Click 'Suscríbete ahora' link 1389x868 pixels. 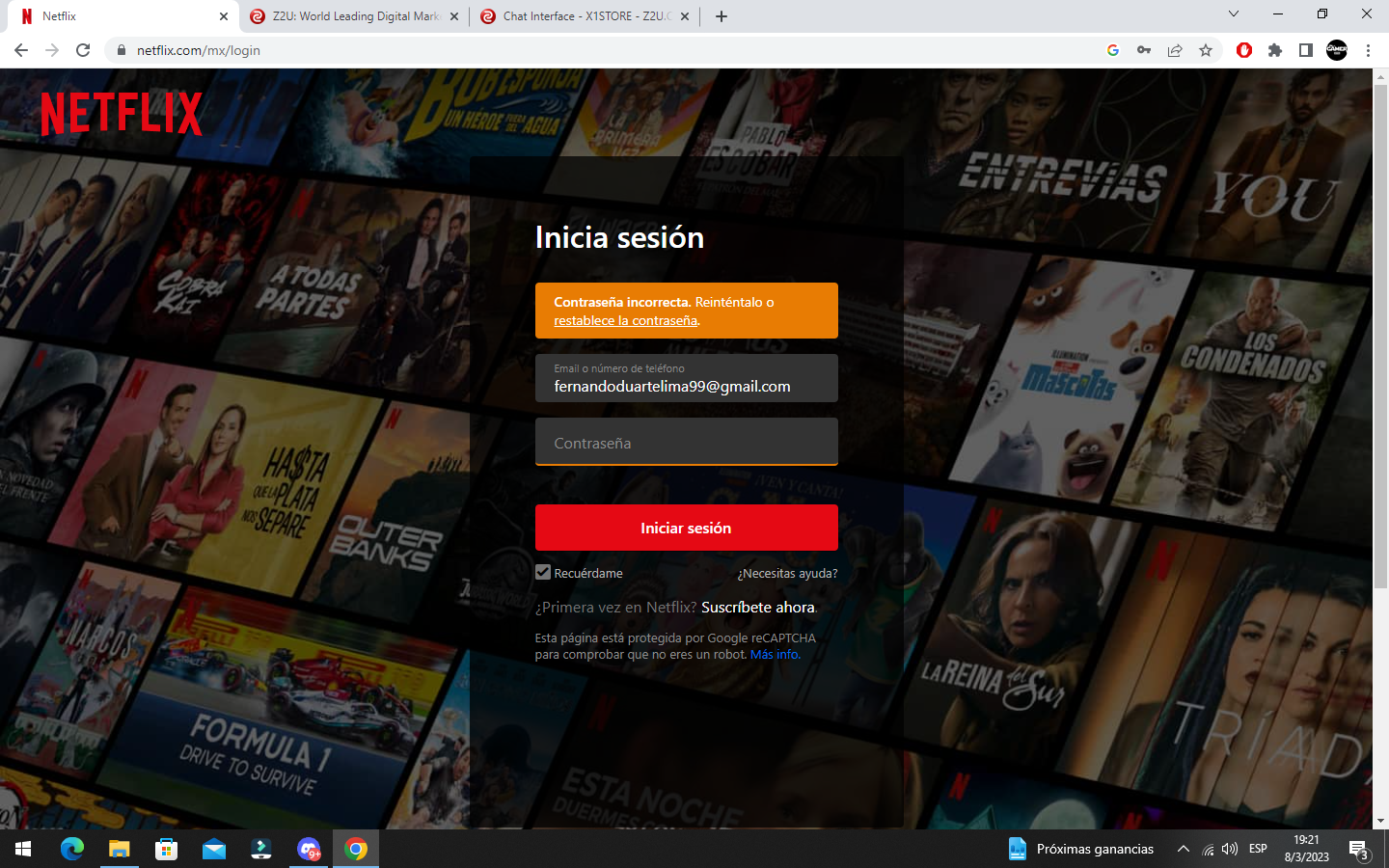pos(758,607)
